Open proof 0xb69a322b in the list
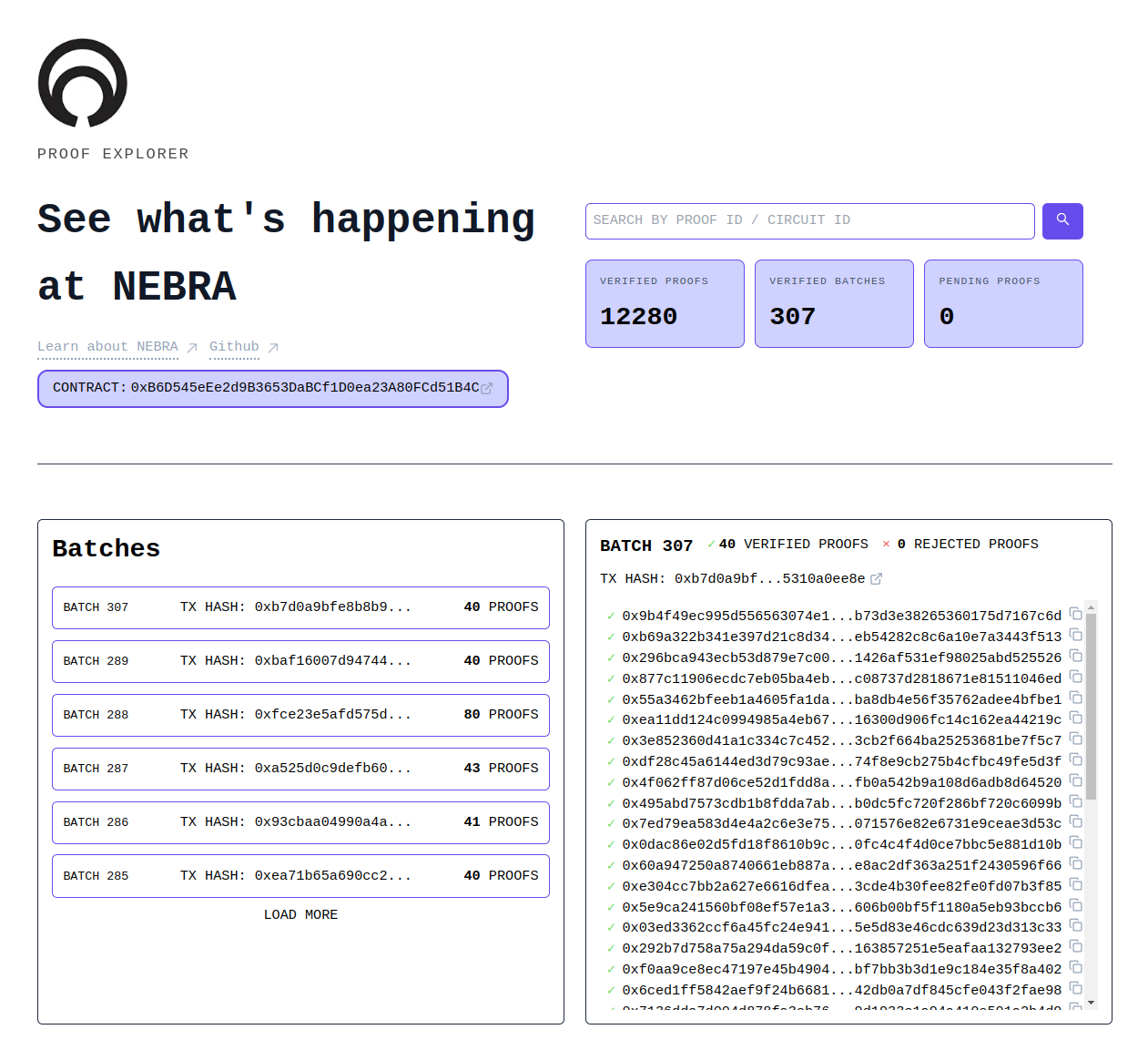 (x=840, y=637)
